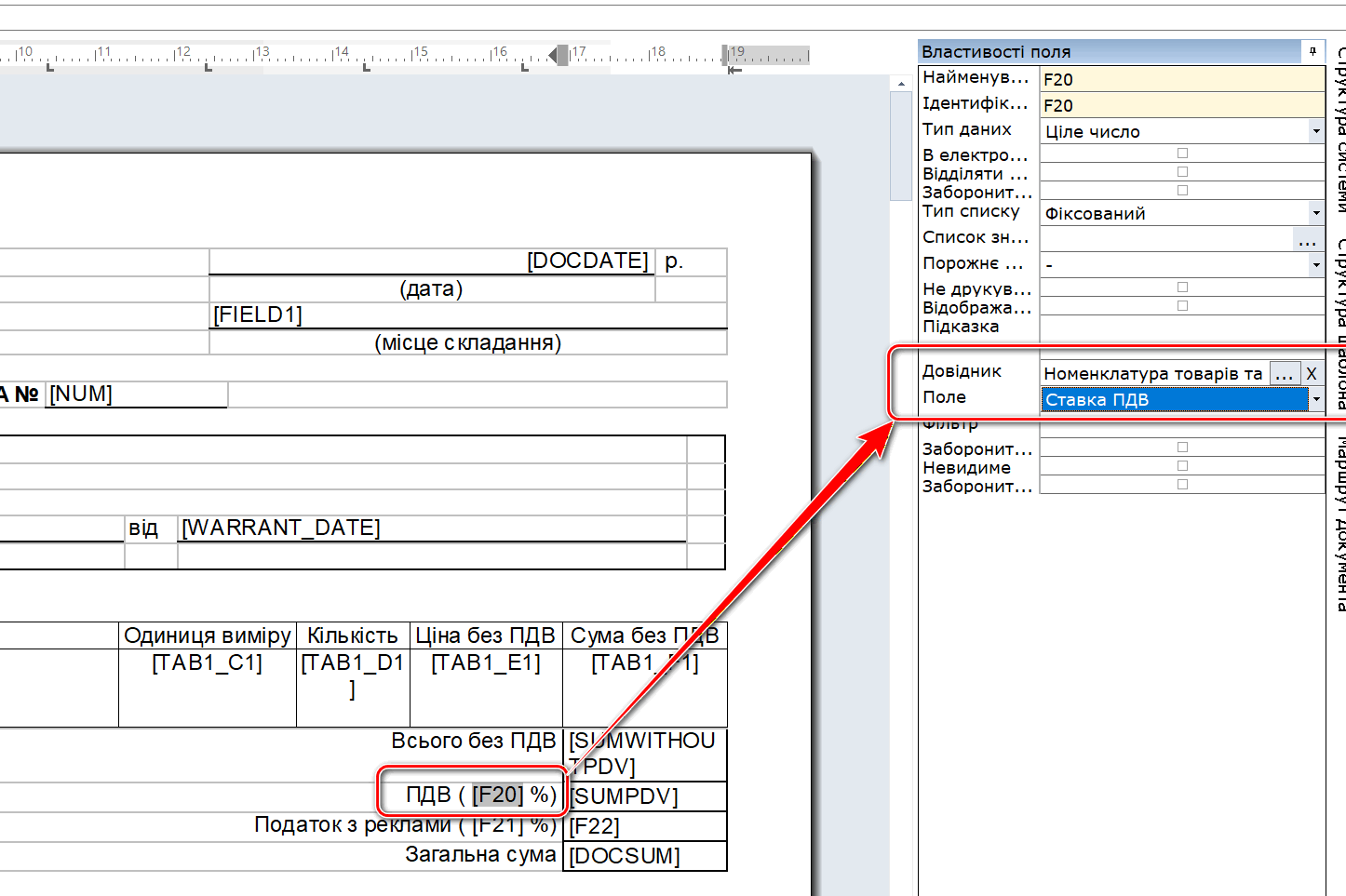Pin the Властивості поля panel

pos(1312,51)
